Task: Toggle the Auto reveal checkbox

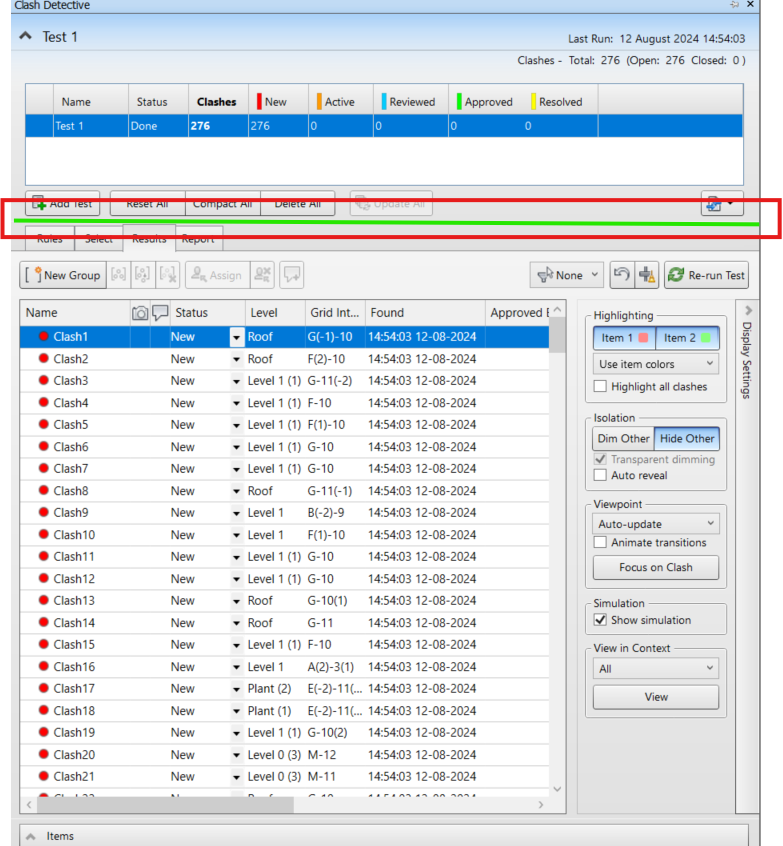Action: [x=600, y=475]
